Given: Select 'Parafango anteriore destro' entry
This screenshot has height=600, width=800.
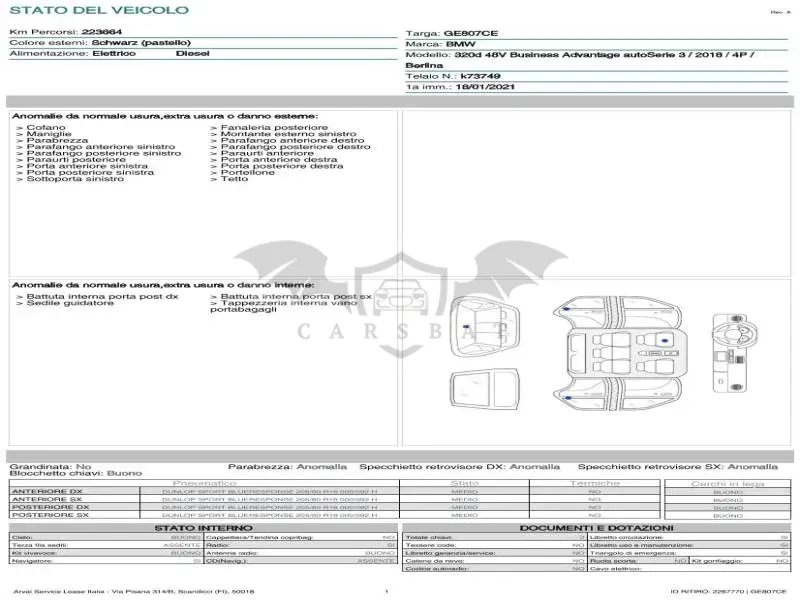Looking at the screenshot, I should coord(292,140).
